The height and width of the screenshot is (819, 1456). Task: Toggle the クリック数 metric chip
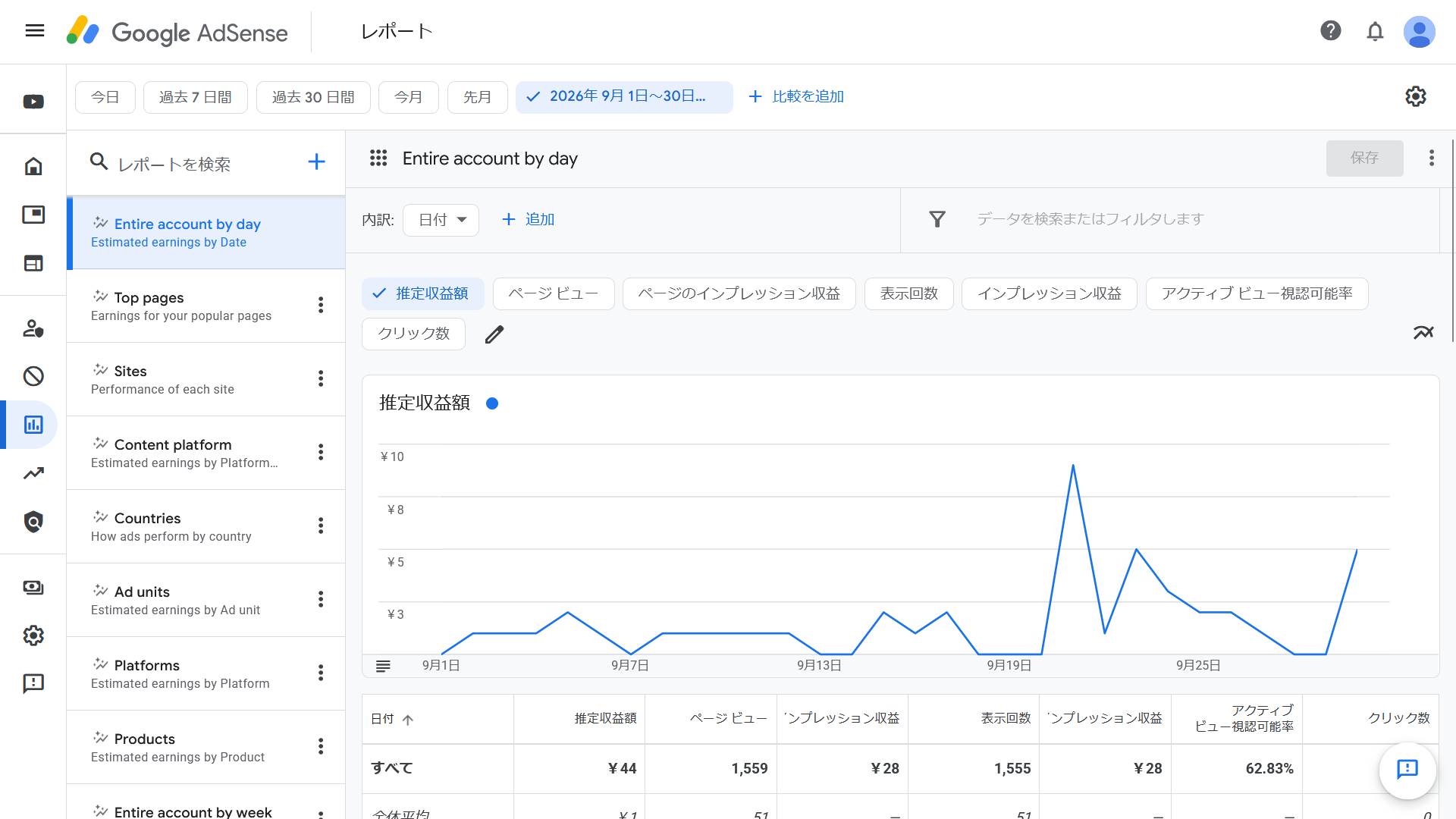414,334
